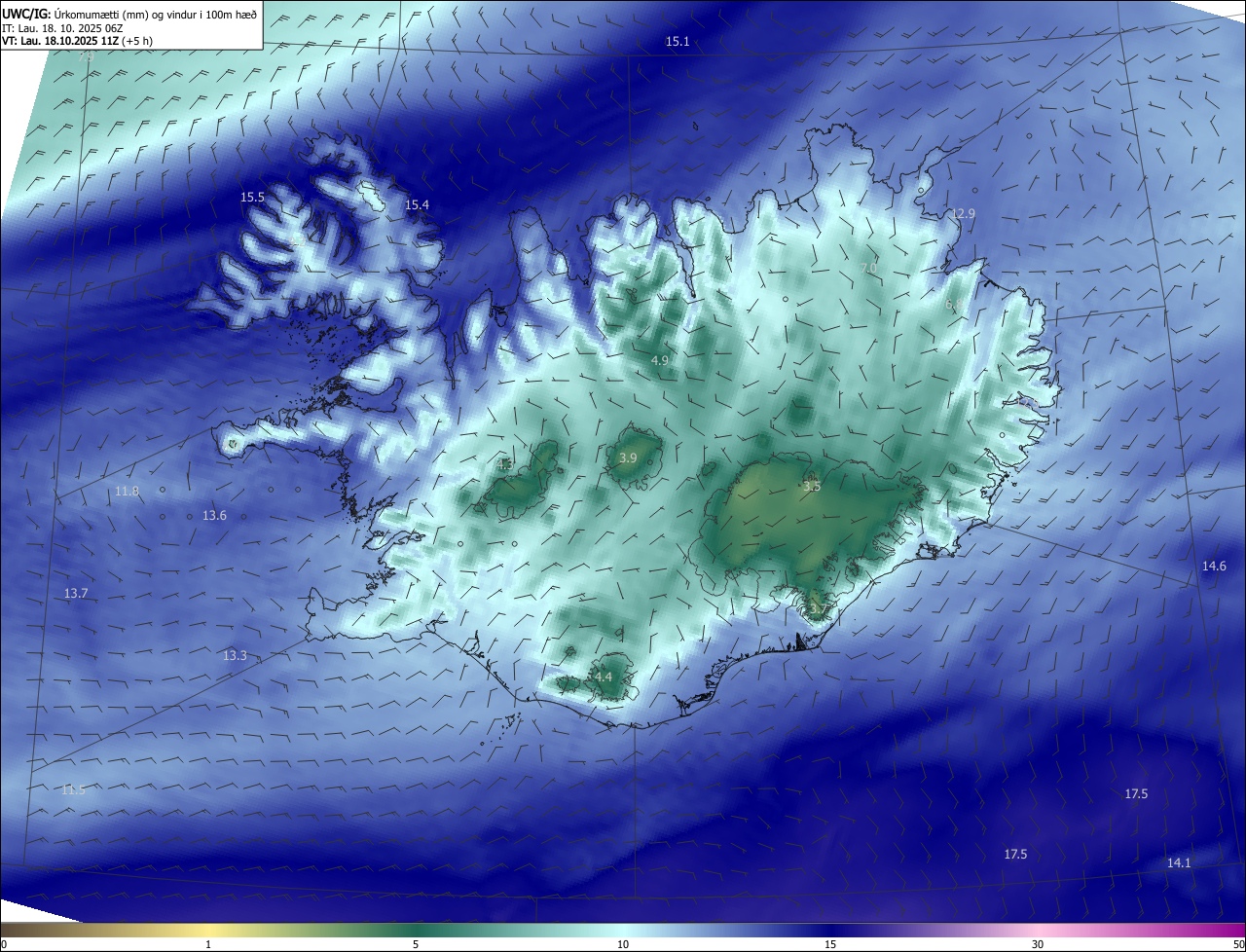Click the 11.5 value on the map
Viewport: 1246px width, 952px height.
click(x=73, y=789)
